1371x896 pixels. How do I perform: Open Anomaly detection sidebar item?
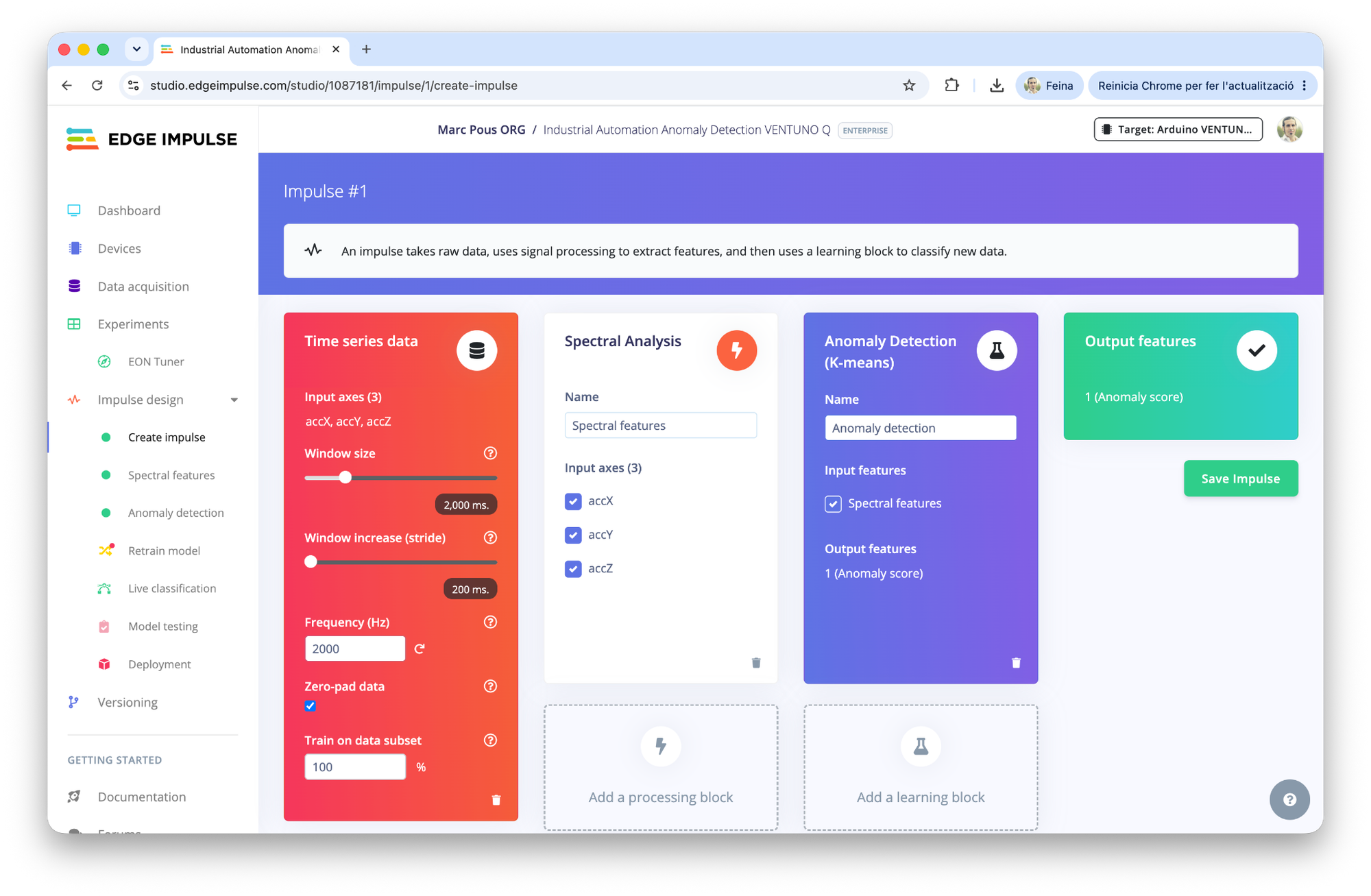175,513
